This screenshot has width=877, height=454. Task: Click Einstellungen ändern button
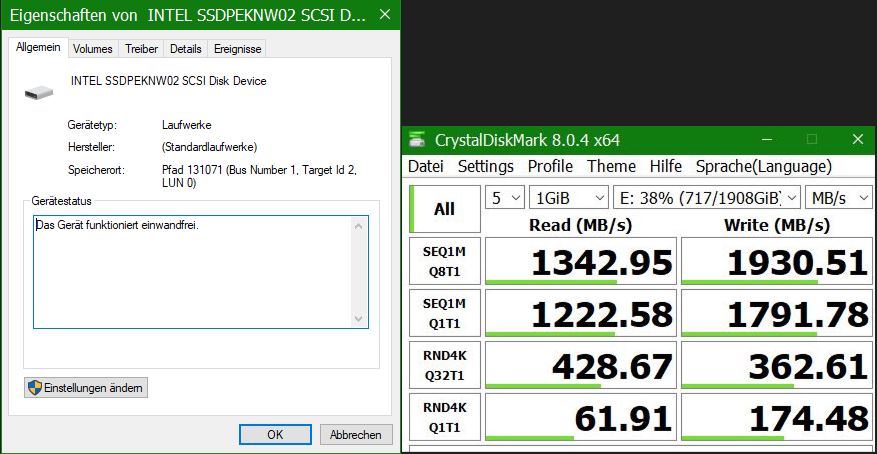(86, 387)
